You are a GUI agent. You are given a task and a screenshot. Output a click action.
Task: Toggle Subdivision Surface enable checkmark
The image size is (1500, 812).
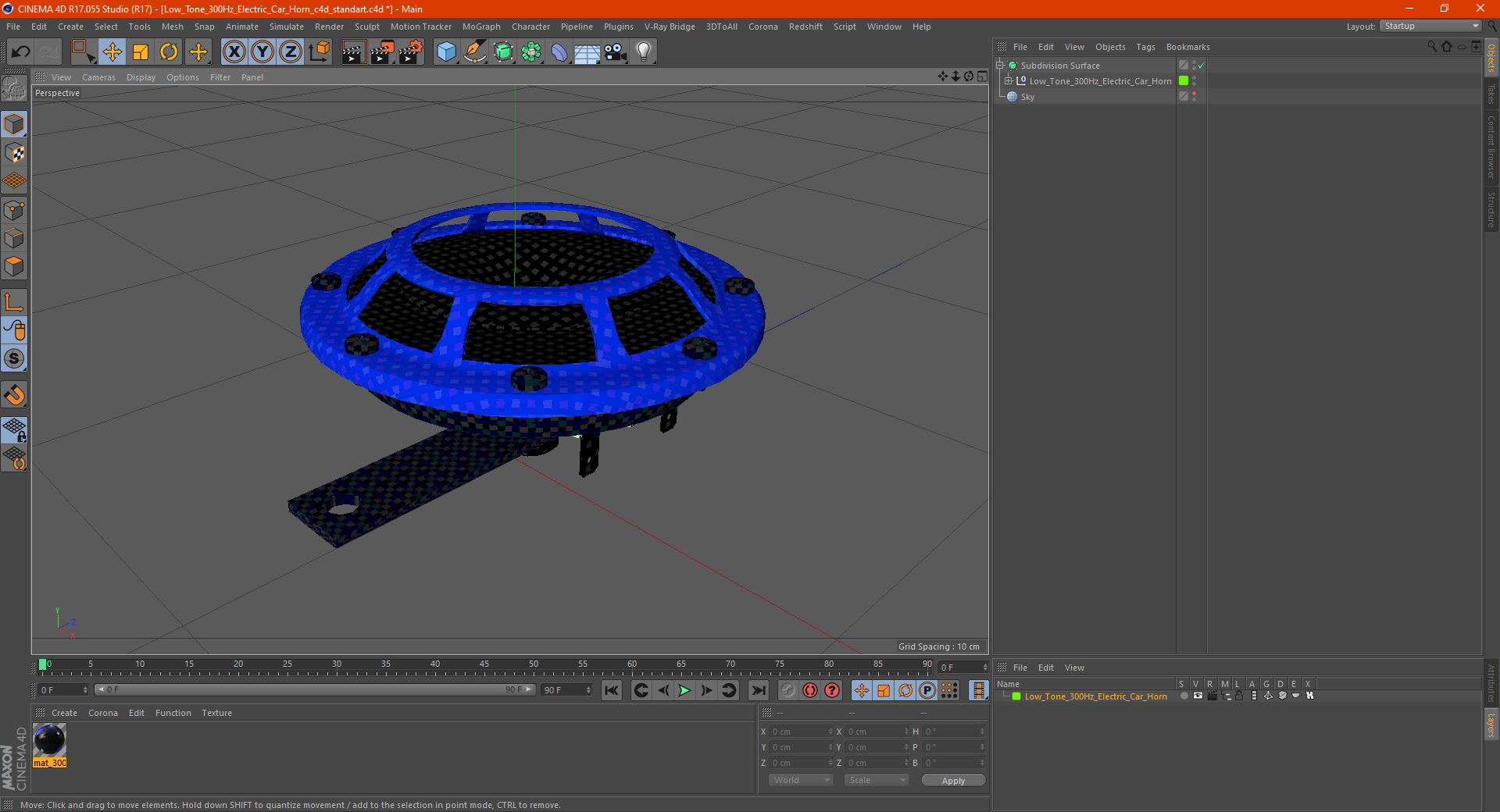click(x=1202, y=66)
